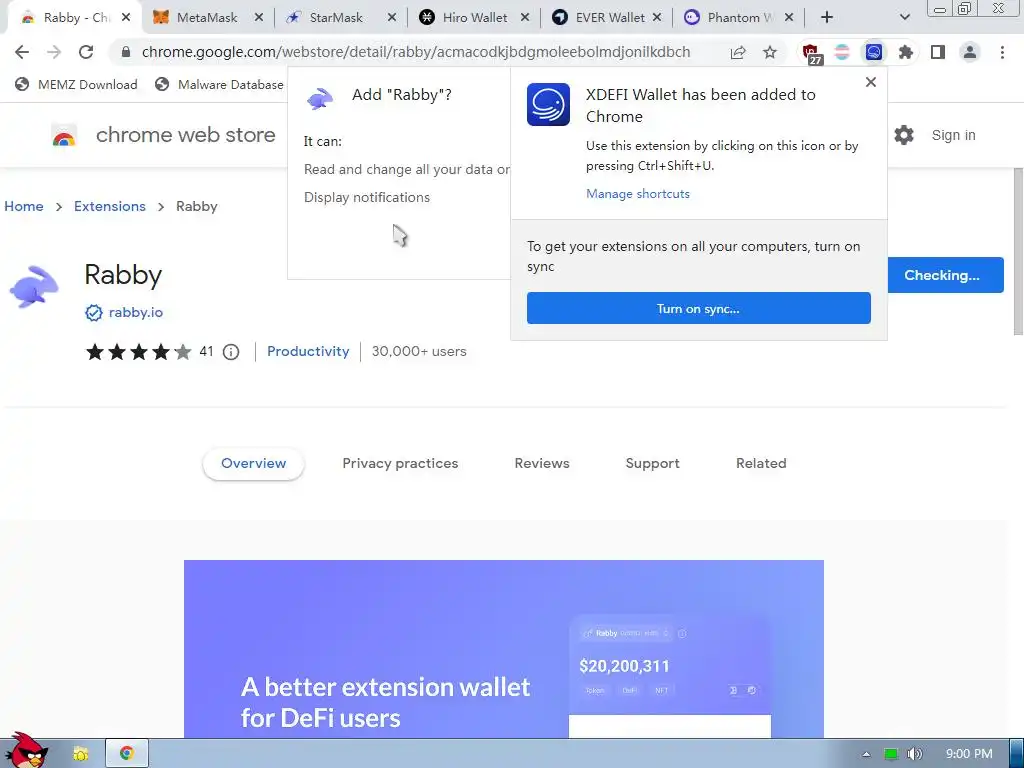Open the Privacy practices tab
The width and height of the screenshot is (1024, 768).
tap(400, 464)
